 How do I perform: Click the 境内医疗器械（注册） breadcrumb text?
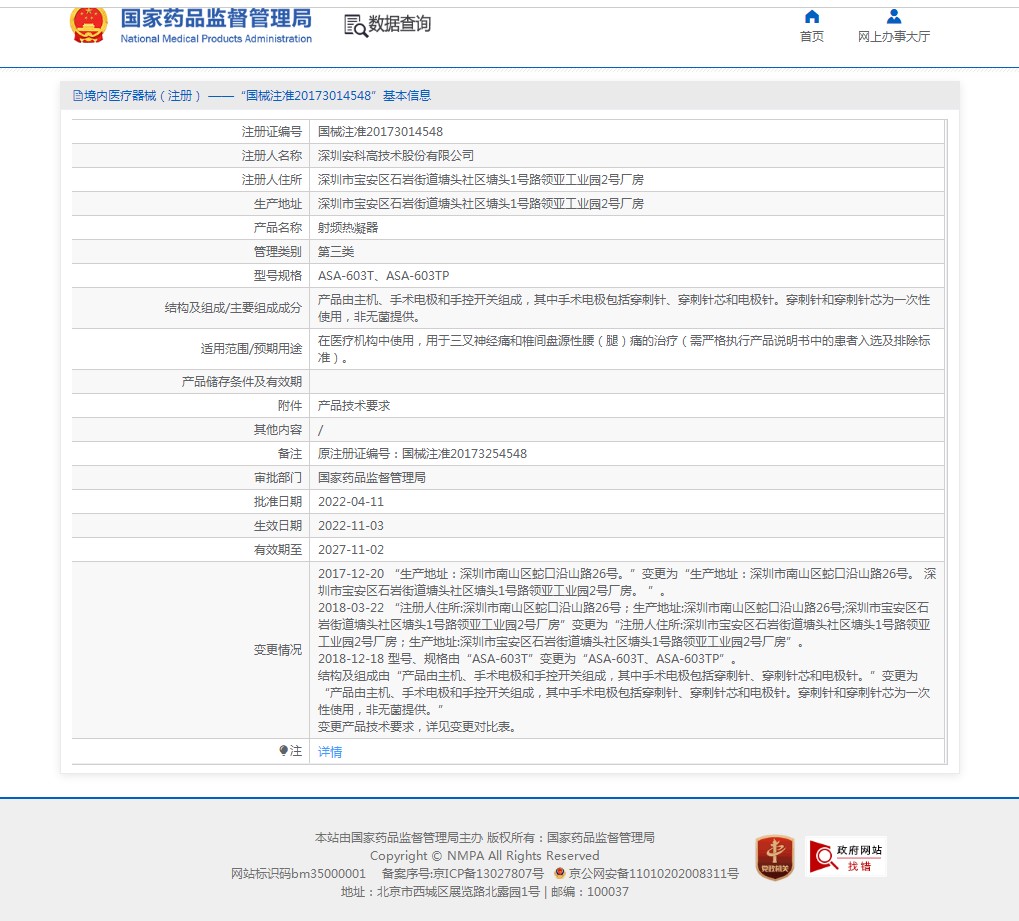coord(142,96)
